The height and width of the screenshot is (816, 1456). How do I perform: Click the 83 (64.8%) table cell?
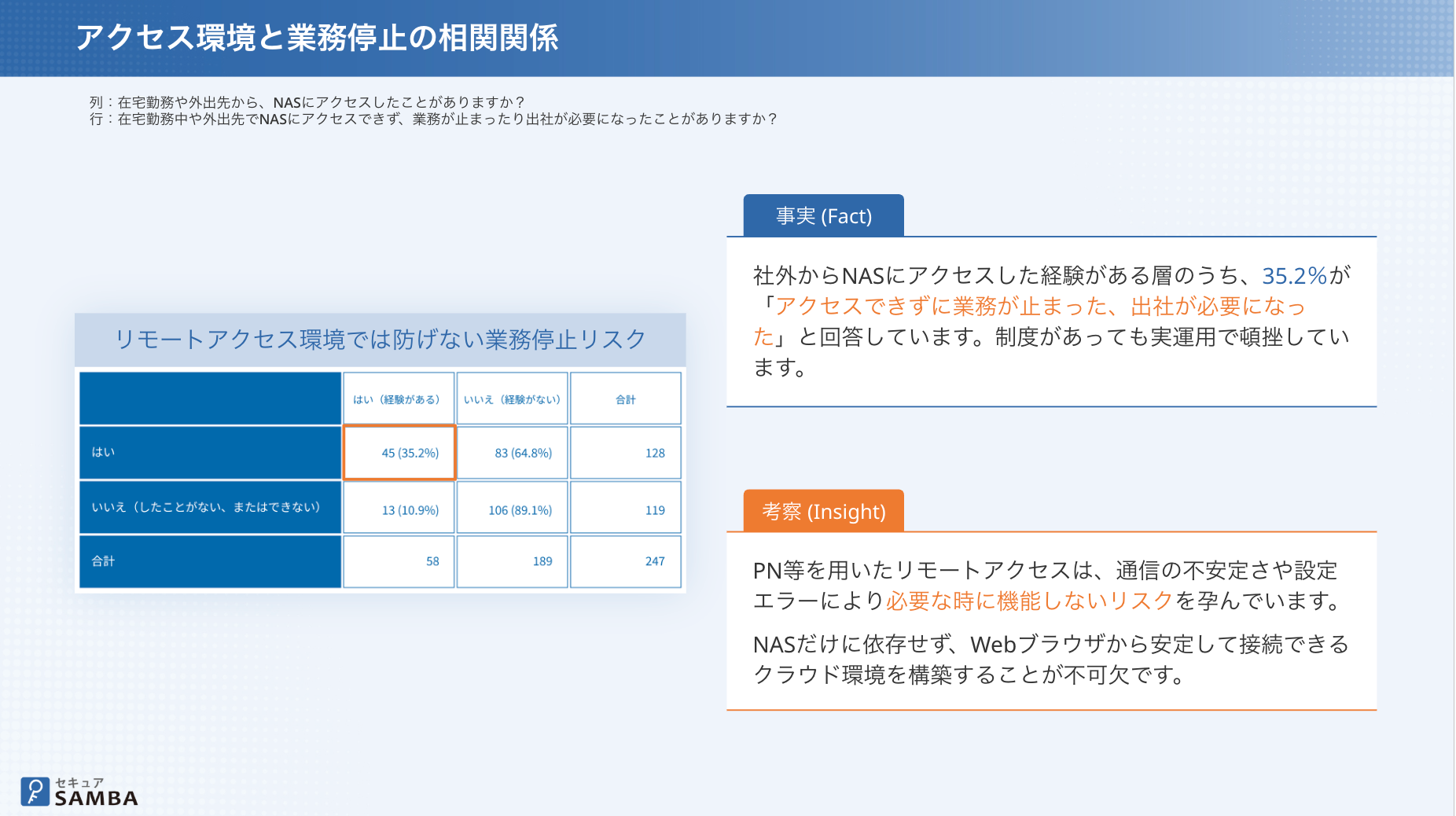coord(512,453)
